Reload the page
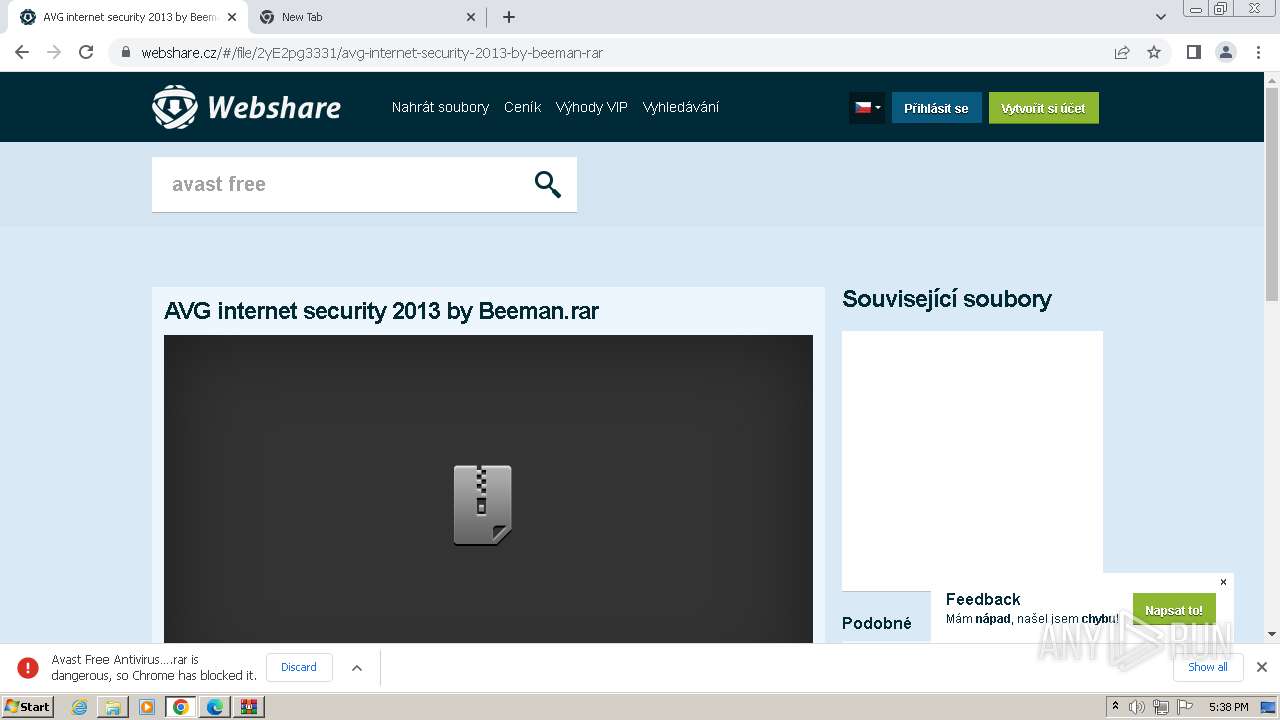 tap(86, 52)
